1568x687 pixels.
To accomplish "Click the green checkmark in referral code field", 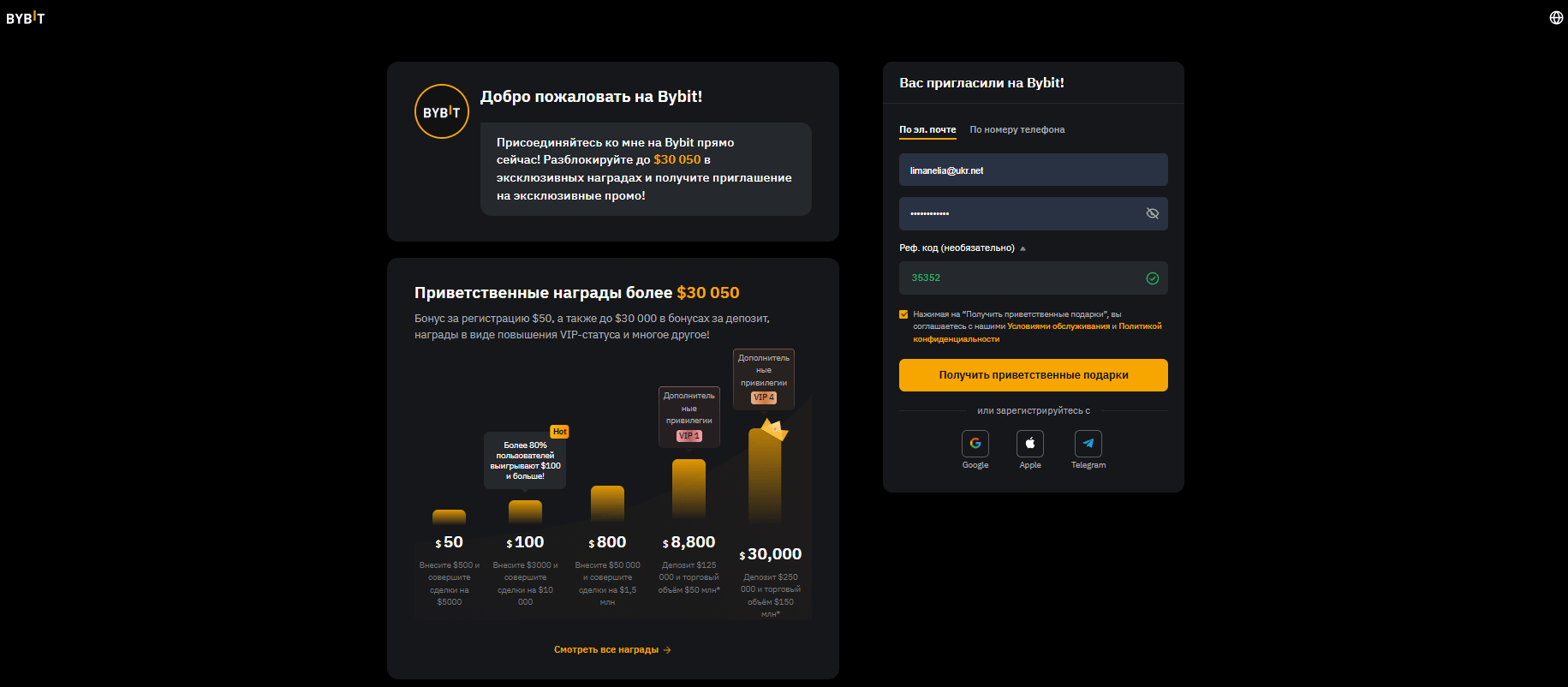I will (1153, 278).
